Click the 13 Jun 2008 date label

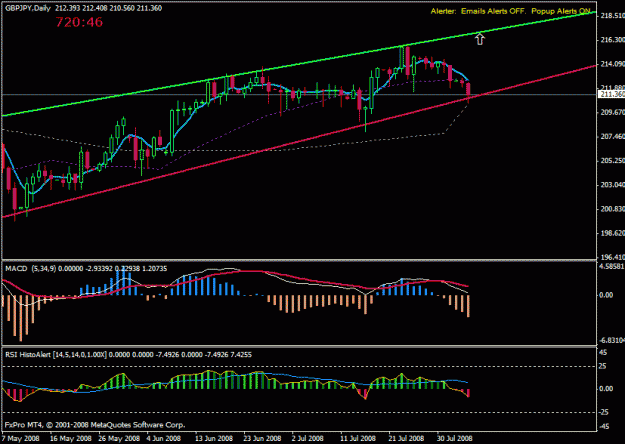(214, 438)
